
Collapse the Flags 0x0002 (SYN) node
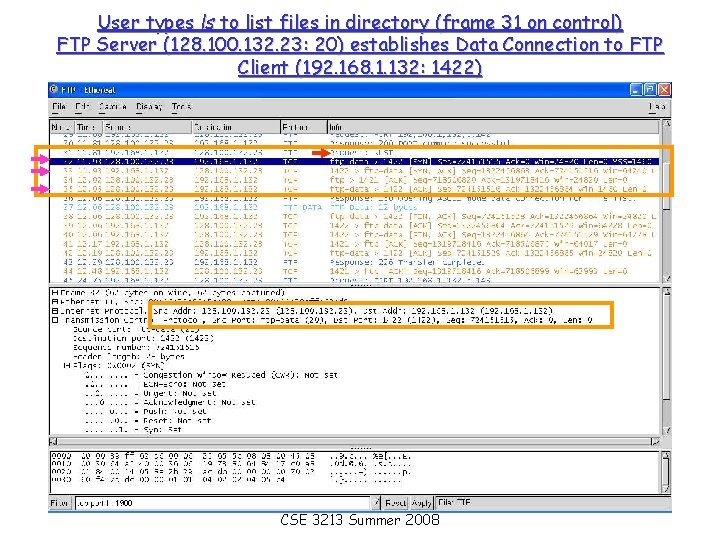tap(67, 366)
